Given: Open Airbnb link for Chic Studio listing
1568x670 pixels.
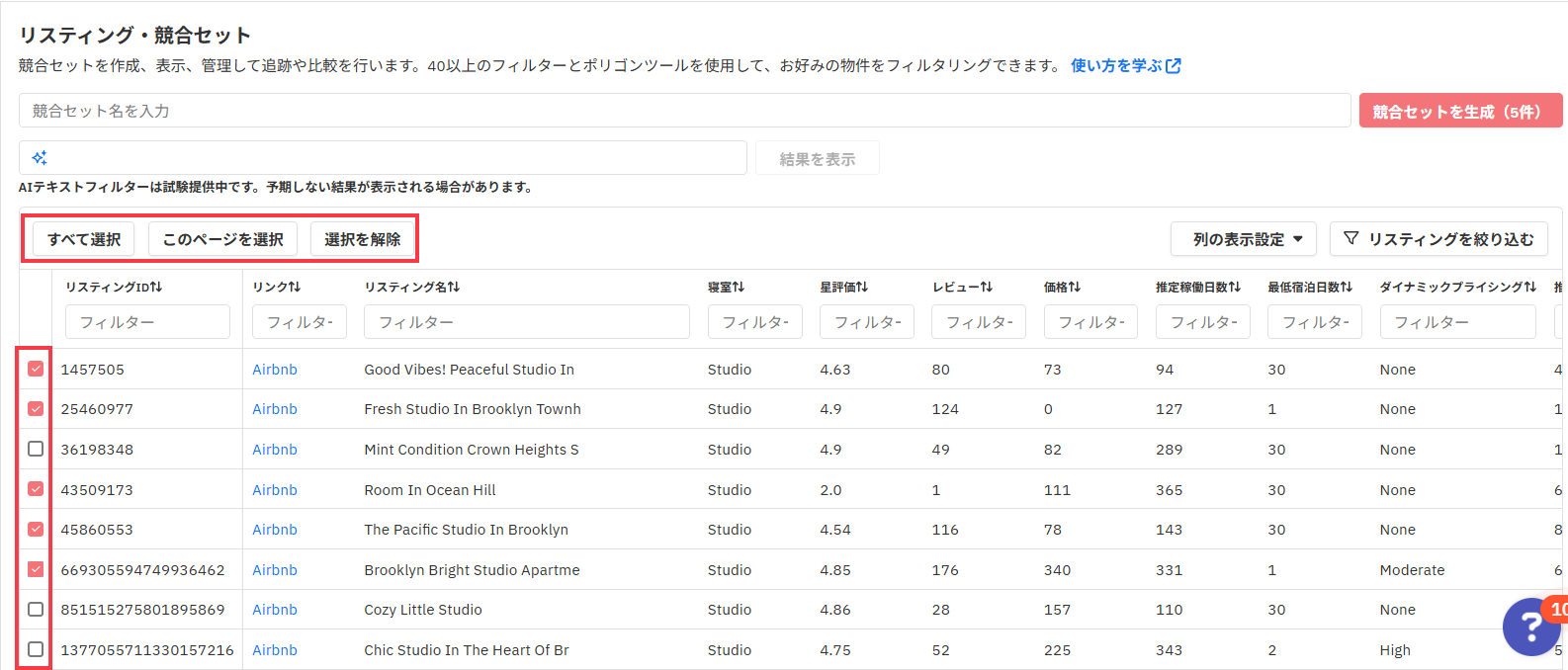Looking at the screenshot, I should coord(275,649).
